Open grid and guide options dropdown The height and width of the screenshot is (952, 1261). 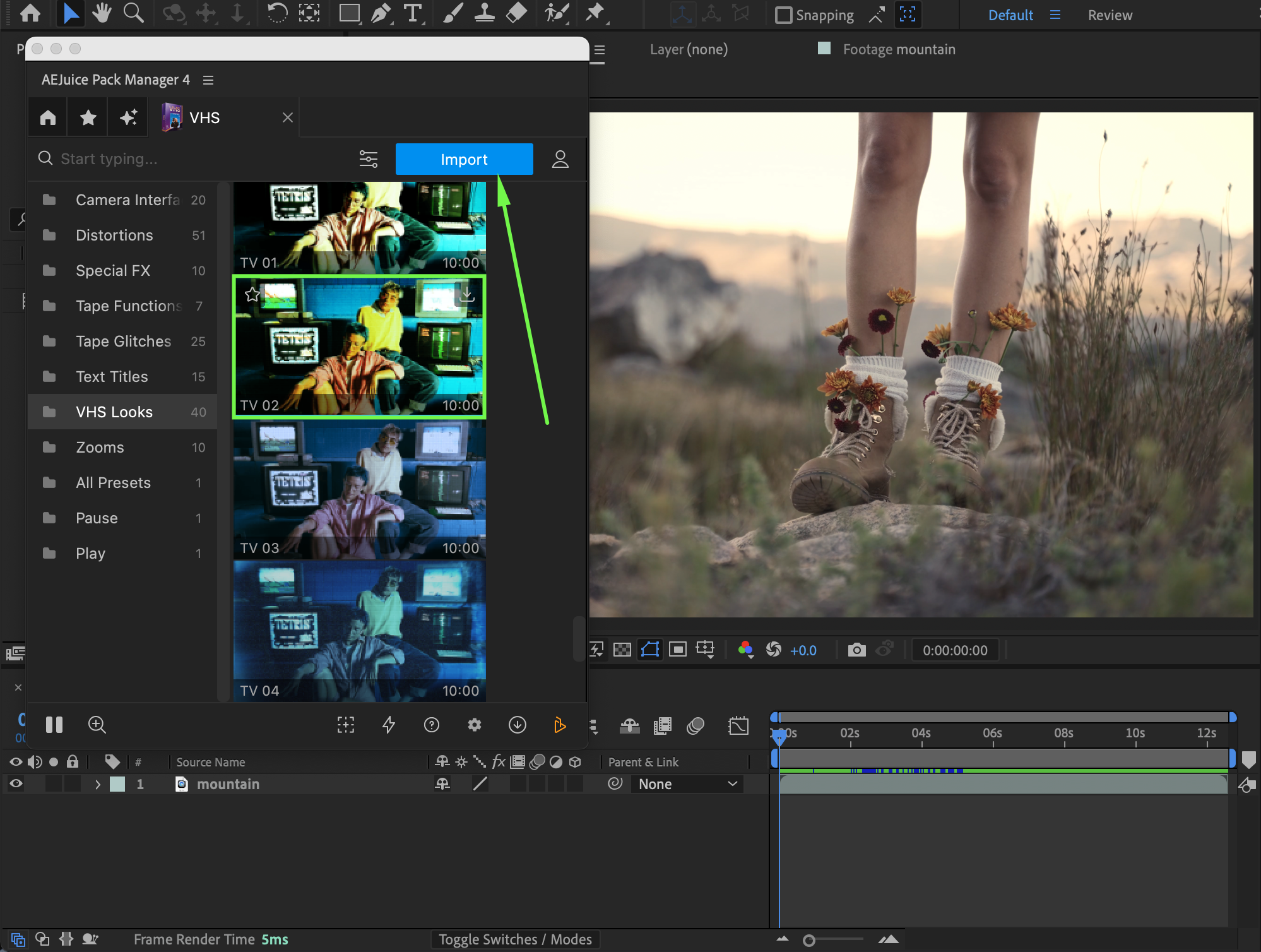[705, 650]
